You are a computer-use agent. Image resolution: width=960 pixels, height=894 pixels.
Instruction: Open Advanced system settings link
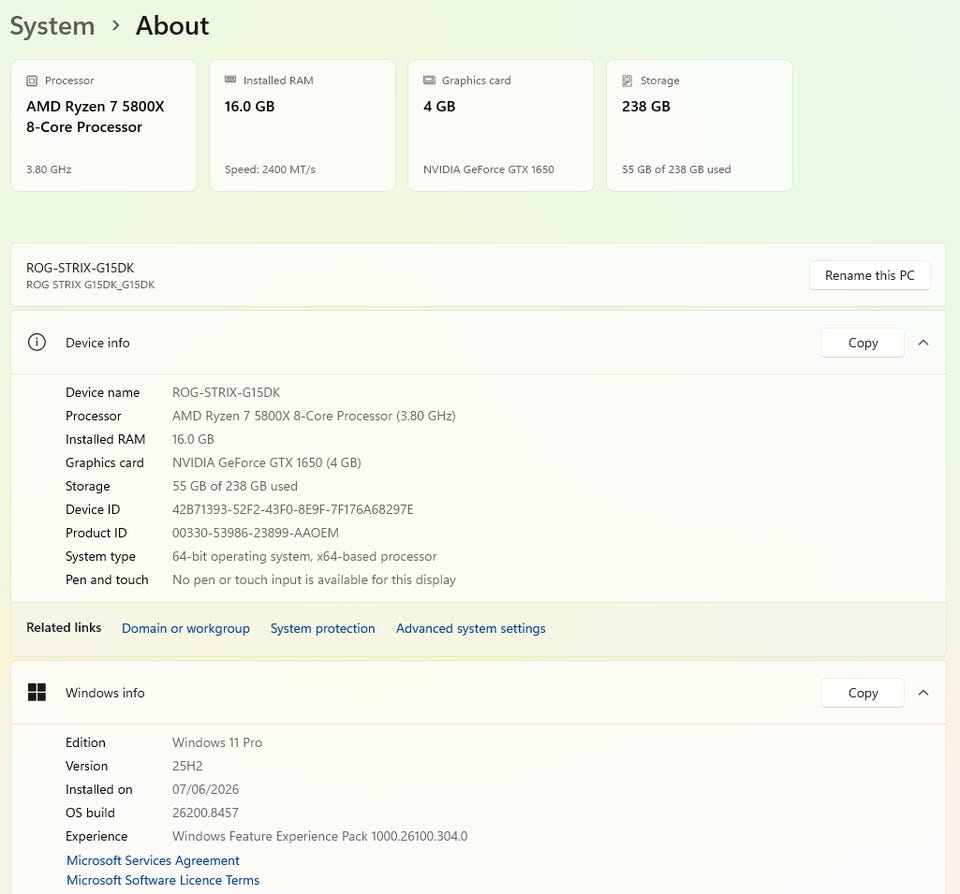point(470,628)
